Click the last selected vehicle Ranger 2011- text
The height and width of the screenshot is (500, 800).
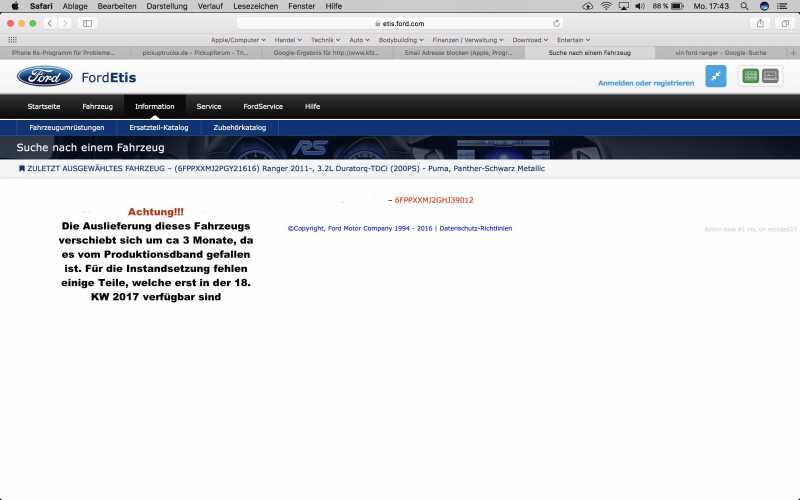pyautogui.click(x=286, y=168)
